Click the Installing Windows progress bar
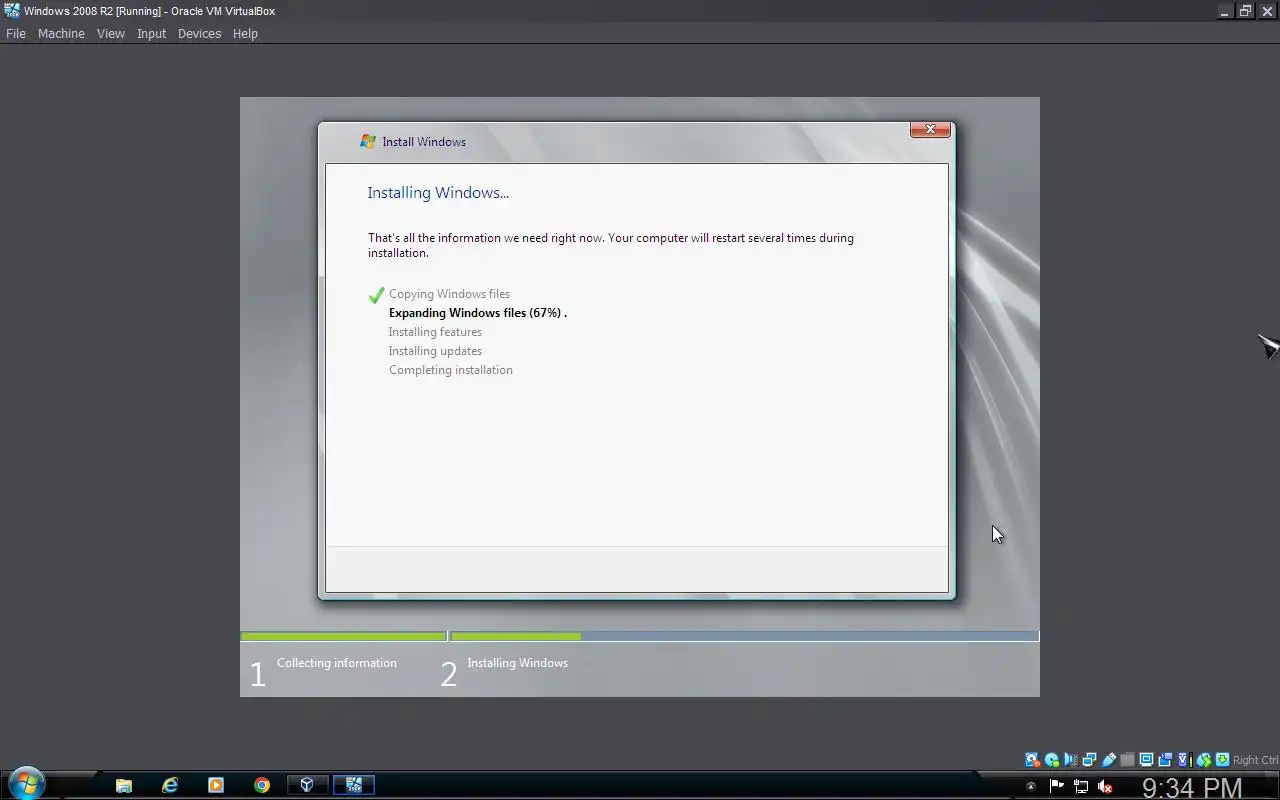This screenshot has width=1280, height=800. [x=744, y=636]
